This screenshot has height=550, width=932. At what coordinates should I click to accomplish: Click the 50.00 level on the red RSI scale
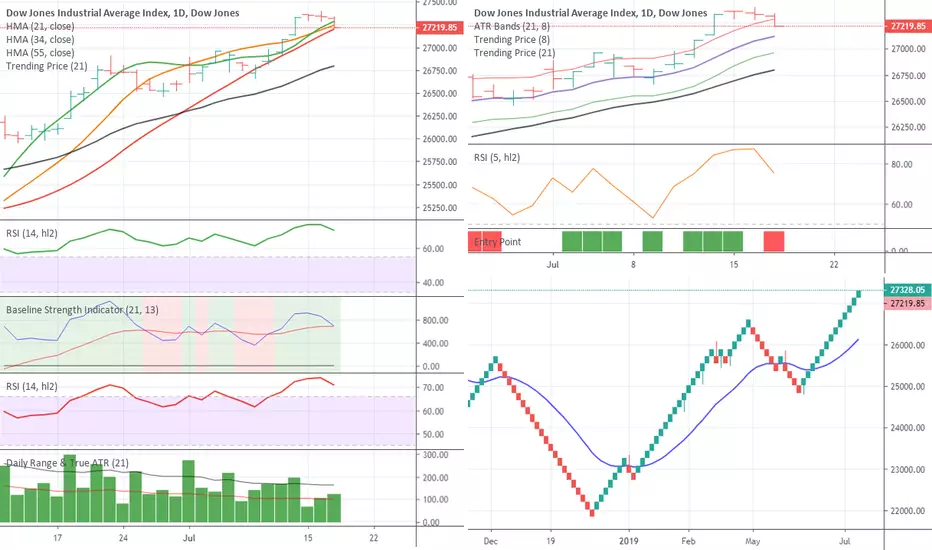(x=433, y=434)
